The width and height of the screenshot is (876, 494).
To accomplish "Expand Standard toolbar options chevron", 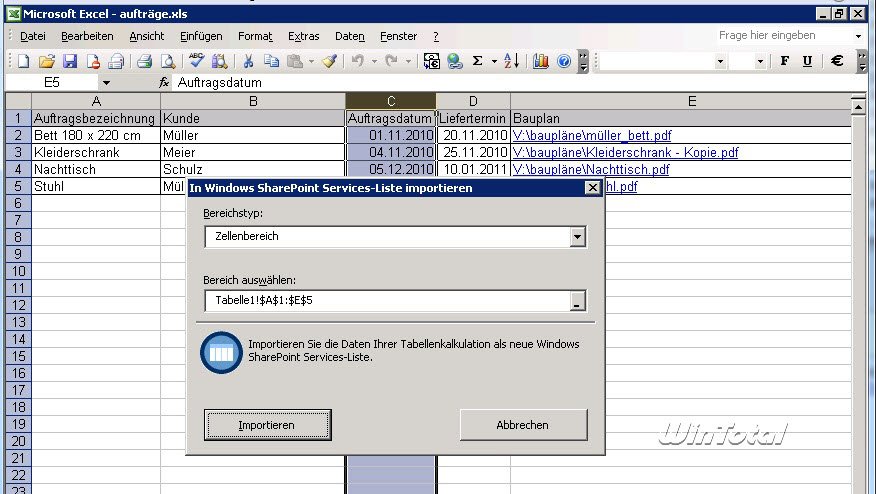I will tap(583, 61).
